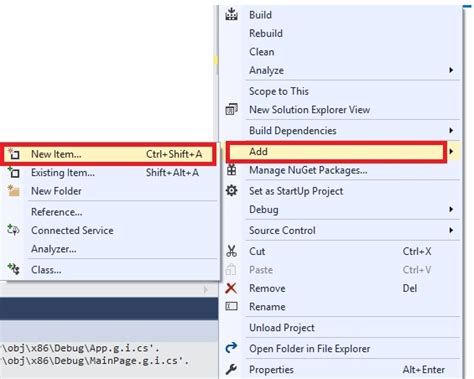Click the New Folder icon
The height and width of the screenshot is (379, 474).
pyautogui.click(x=14, y=191)
